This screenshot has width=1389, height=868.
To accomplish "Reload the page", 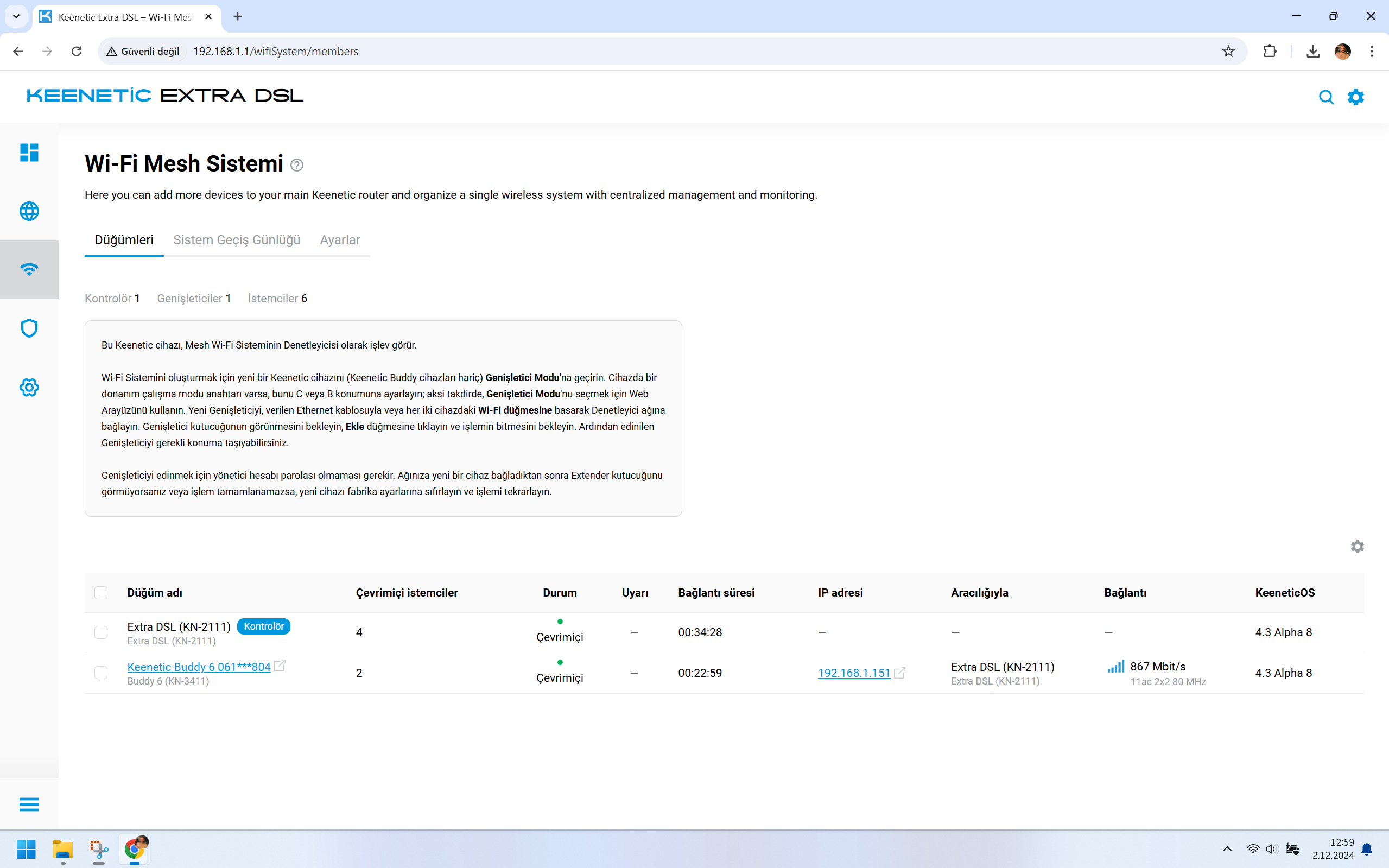I will [x=77, y=51].
